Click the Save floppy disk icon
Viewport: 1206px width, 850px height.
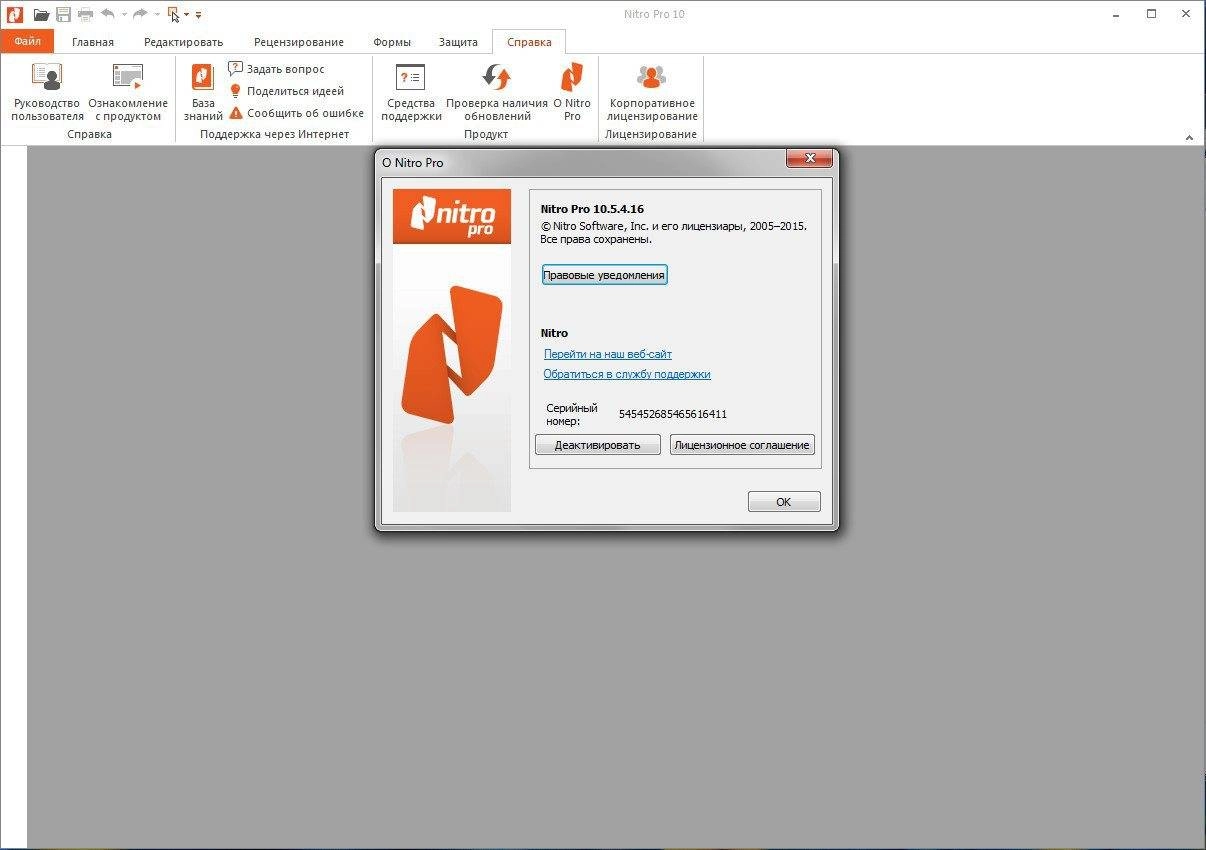[x=63, y=14]
